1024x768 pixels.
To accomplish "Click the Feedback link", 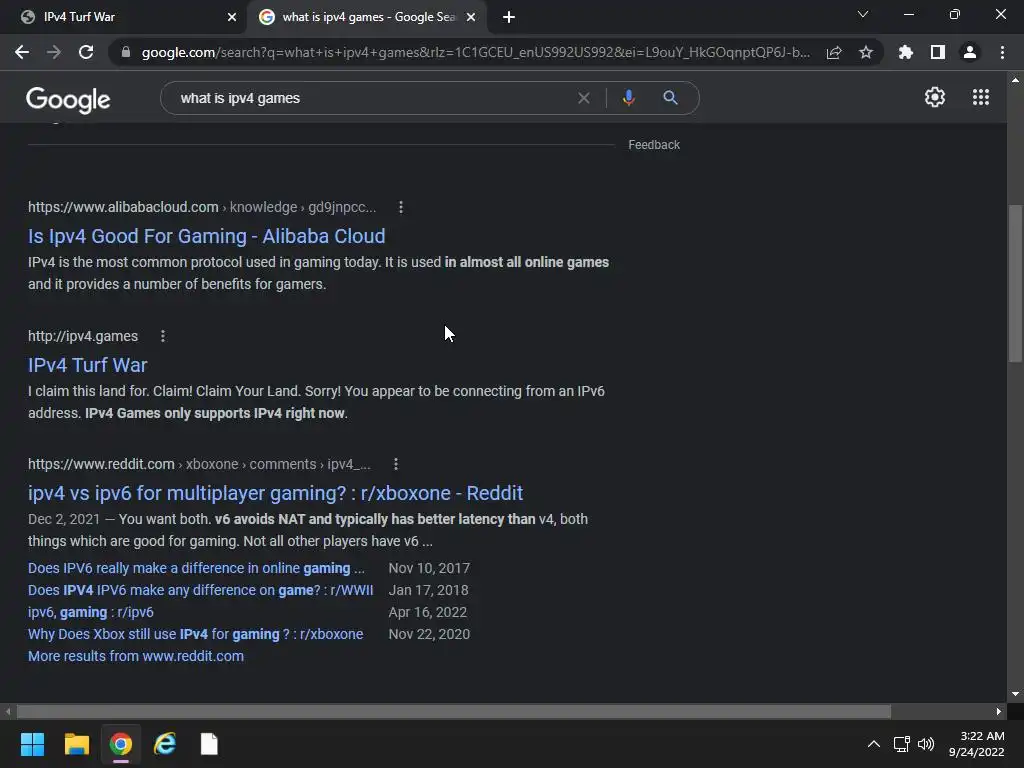I will [x=654, y=145].
